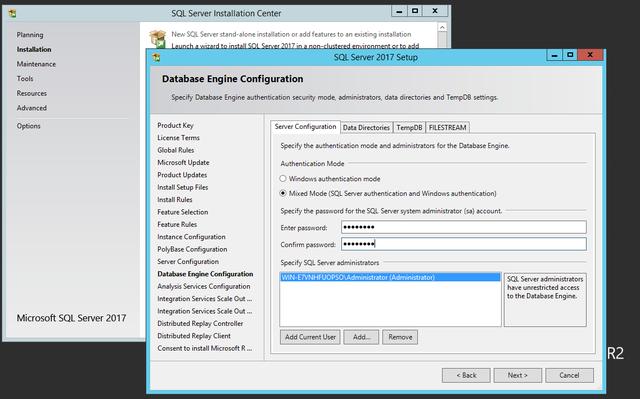Click Install Rules setup step

(175, 200)
